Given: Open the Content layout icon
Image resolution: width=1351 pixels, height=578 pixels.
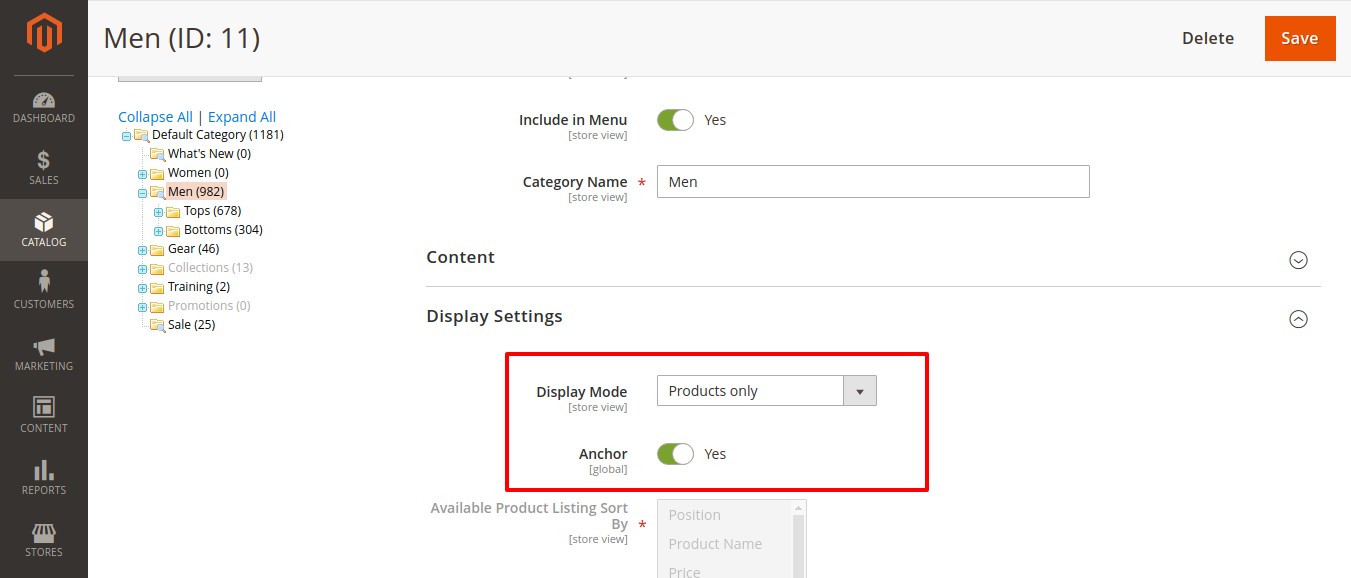Looking at the screenshot, I should coord(44,408).
